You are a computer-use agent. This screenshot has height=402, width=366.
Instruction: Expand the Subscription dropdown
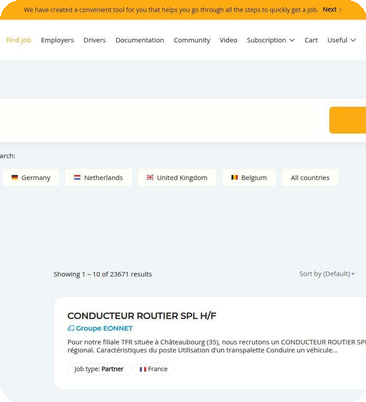click(271, 40)
